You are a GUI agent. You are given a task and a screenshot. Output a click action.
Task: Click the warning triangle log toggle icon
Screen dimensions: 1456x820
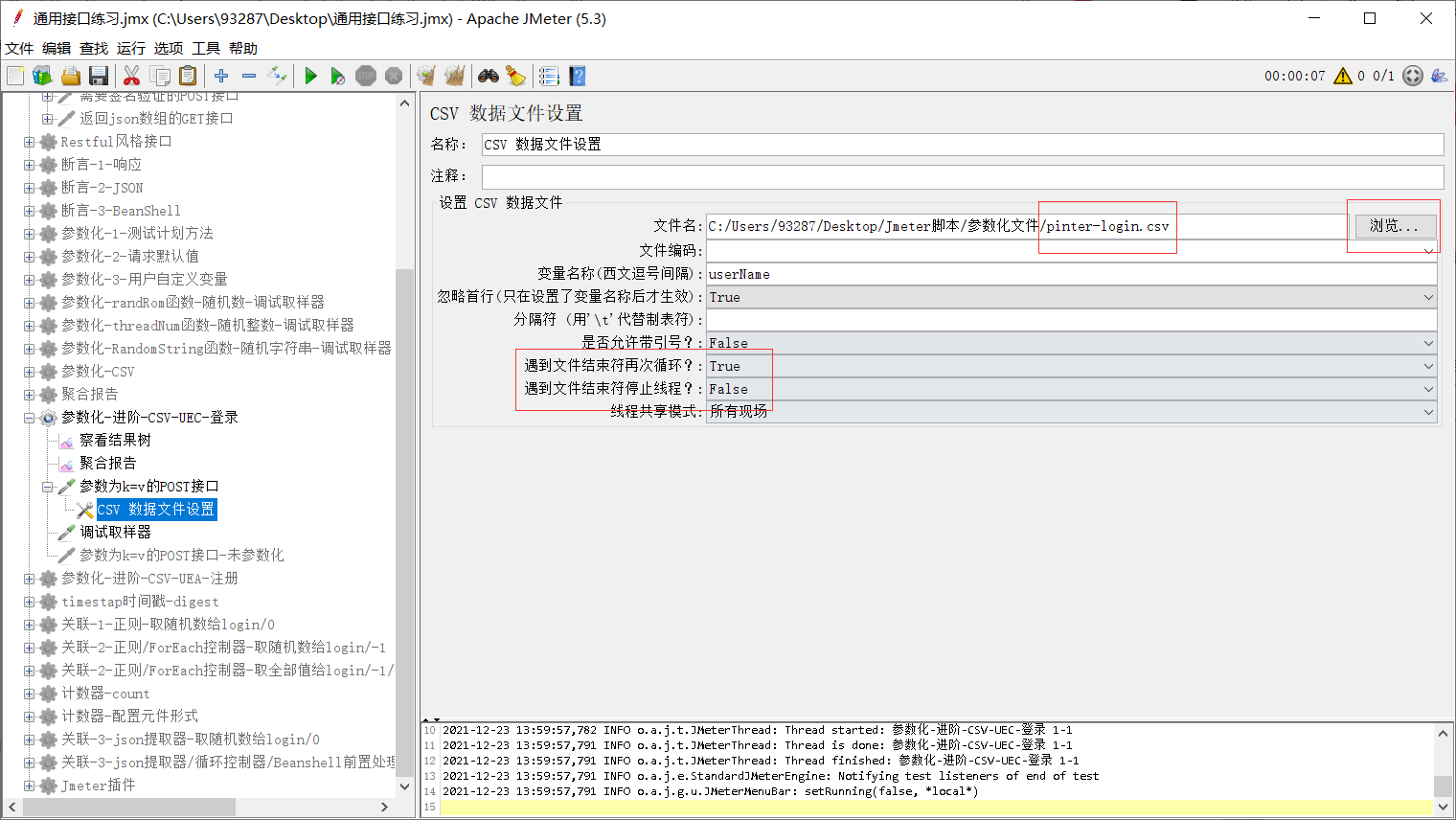1343,76
